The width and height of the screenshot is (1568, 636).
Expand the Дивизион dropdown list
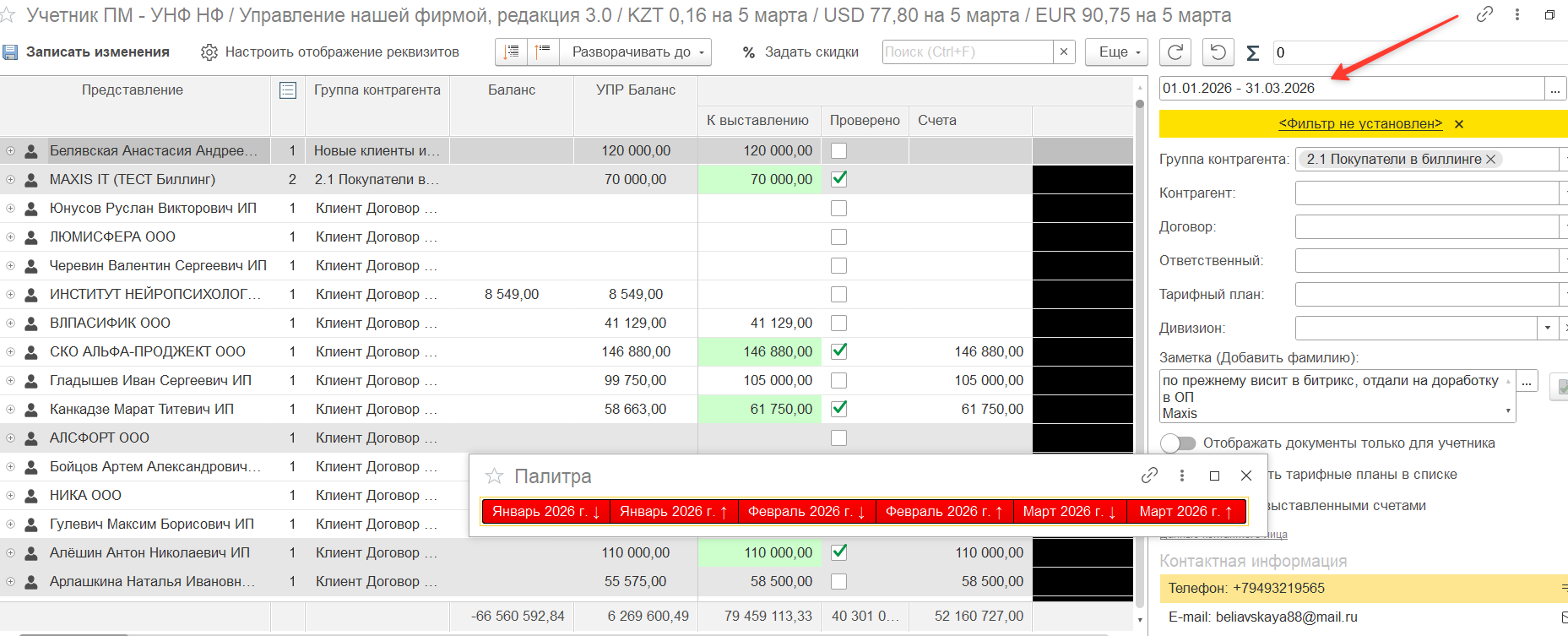(x=1547, y=328)
